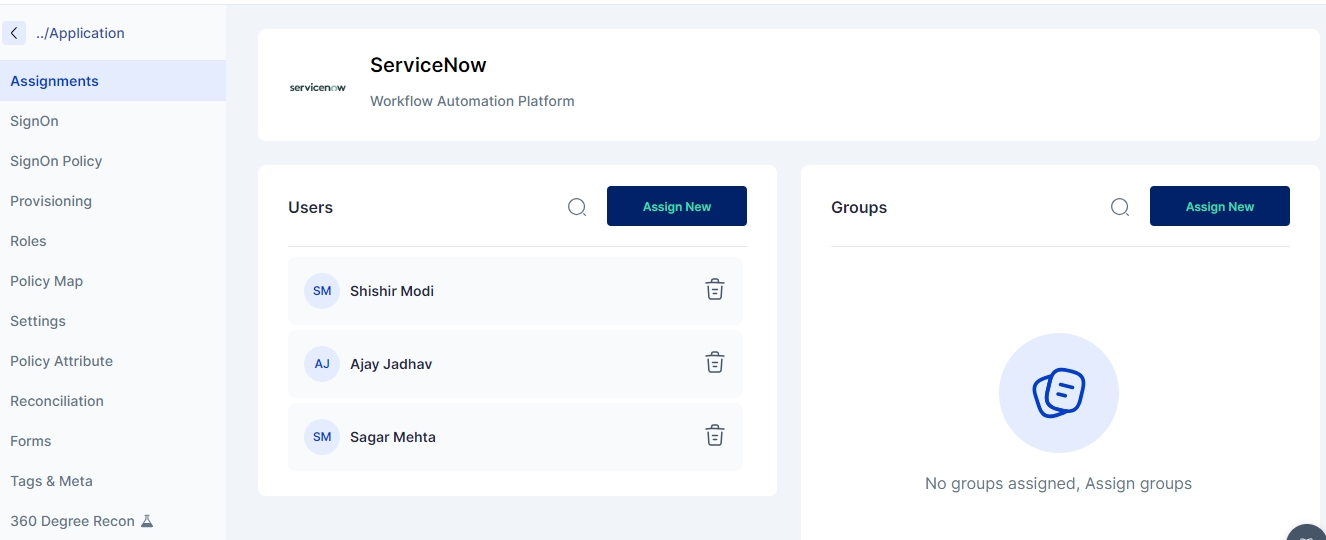
Task: Click the ServiceNow logo
Action: click(x=317, y=88)
